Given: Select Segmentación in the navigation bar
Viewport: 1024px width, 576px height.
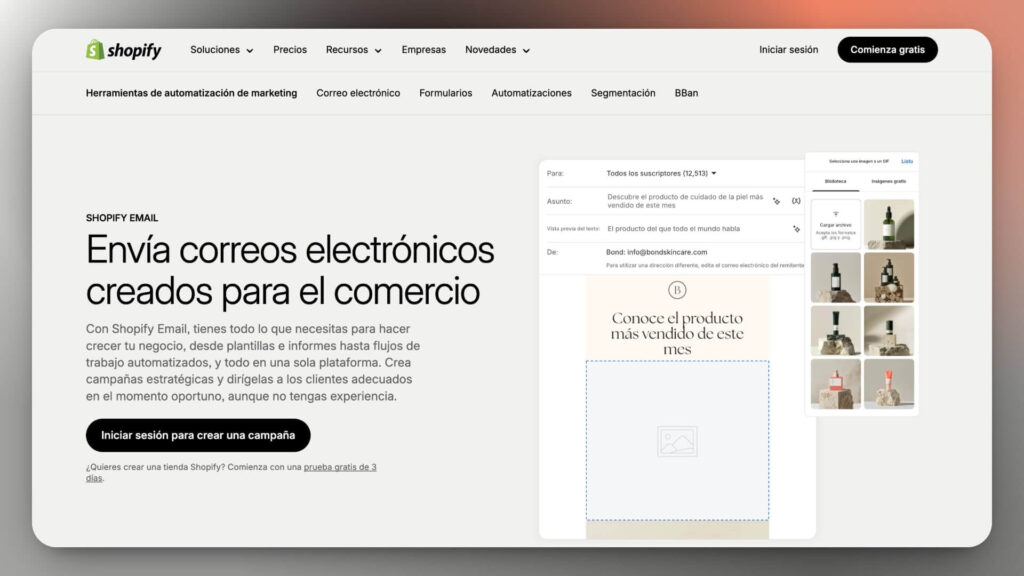Looking at the screenshot, I should click(x=622, y=92).
